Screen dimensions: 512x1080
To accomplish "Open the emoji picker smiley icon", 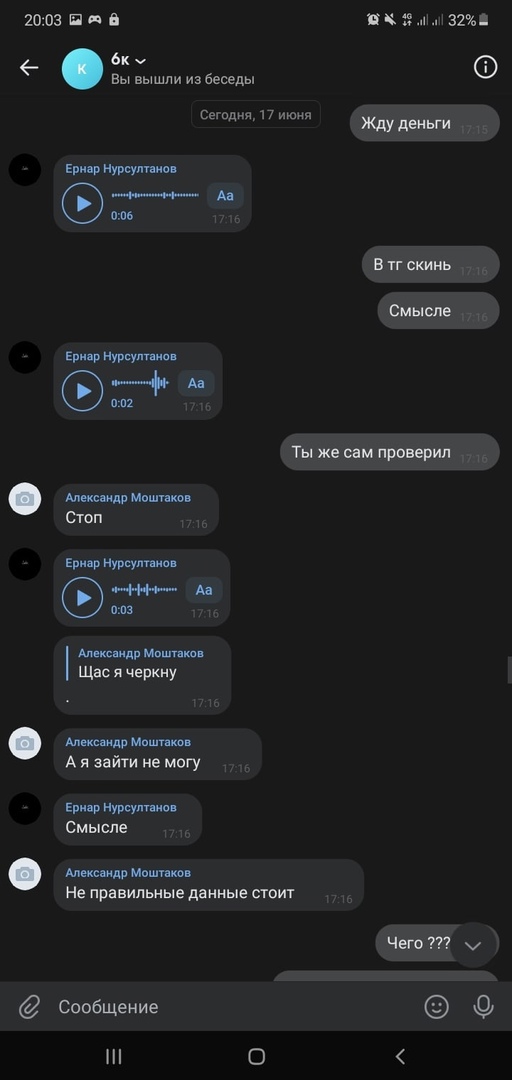I will coord(436,1007).
